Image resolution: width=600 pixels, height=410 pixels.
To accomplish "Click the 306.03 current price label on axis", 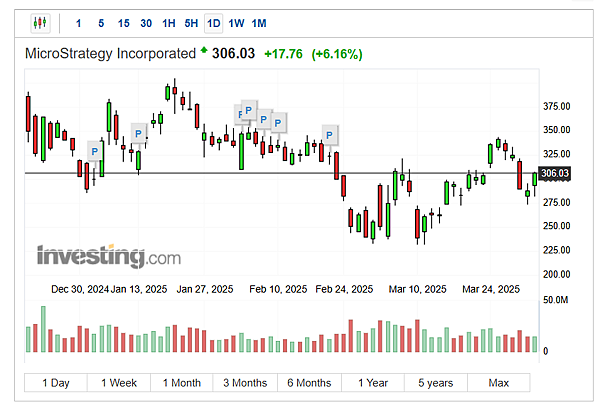I will (x=555, y=173).
